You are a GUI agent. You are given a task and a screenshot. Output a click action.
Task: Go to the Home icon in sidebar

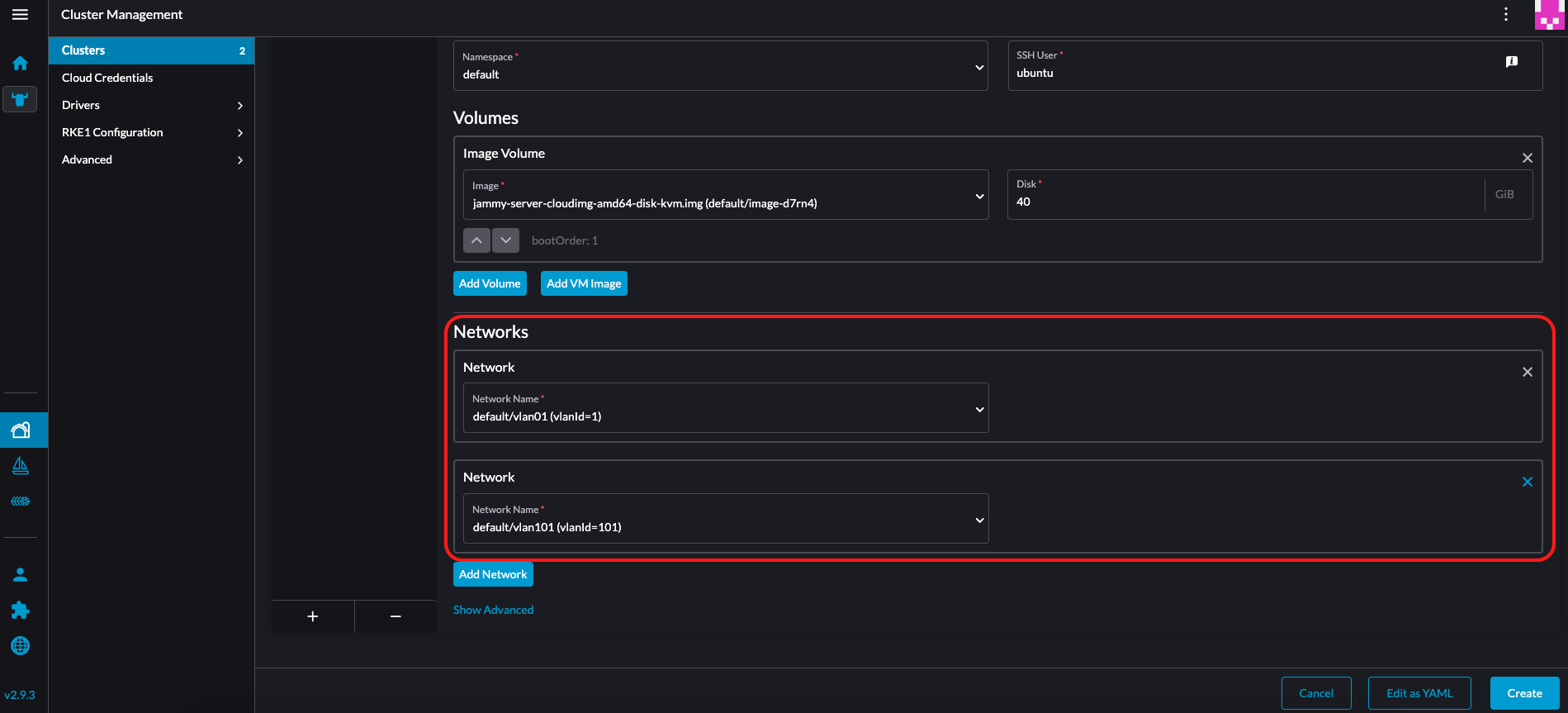coord(20,64)
